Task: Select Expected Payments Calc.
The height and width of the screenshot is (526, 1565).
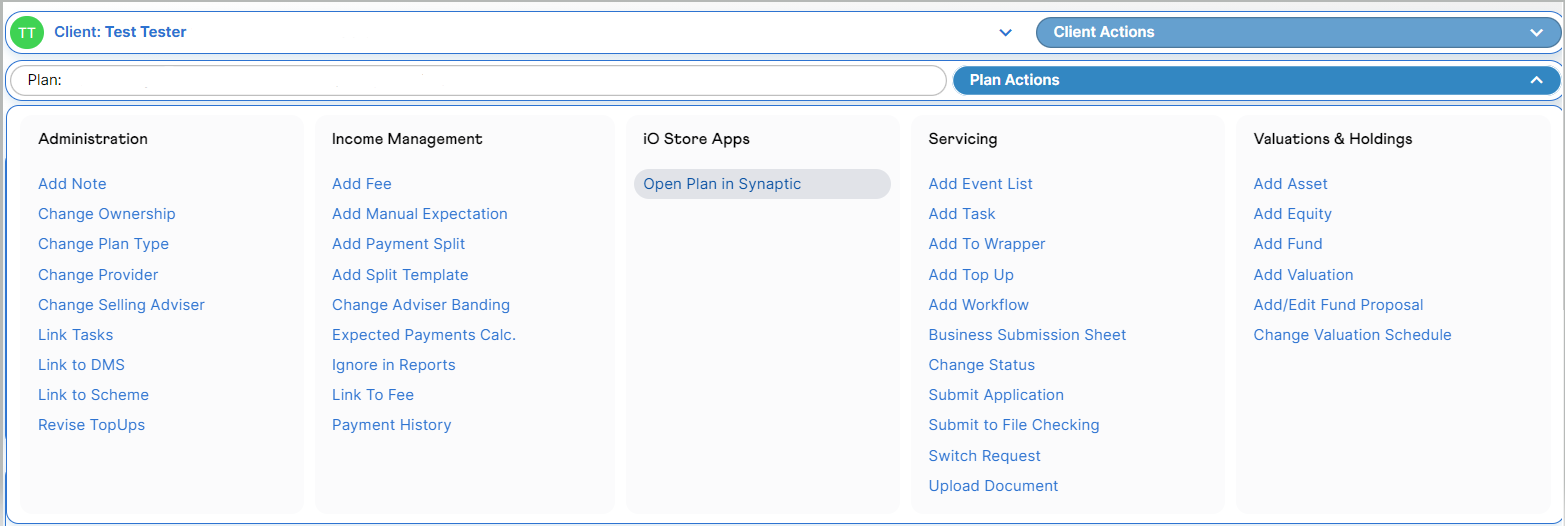Action: tap(424, 335)
